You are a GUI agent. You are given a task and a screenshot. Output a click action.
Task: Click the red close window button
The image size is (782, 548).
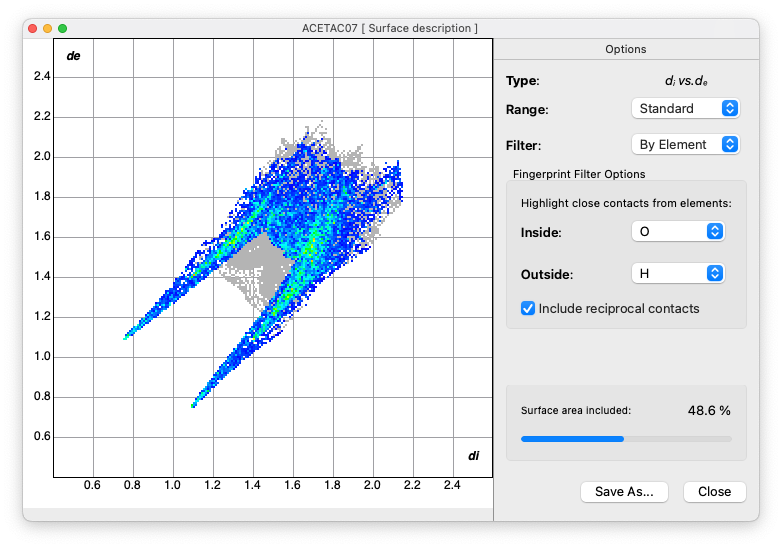click(31, 28)
